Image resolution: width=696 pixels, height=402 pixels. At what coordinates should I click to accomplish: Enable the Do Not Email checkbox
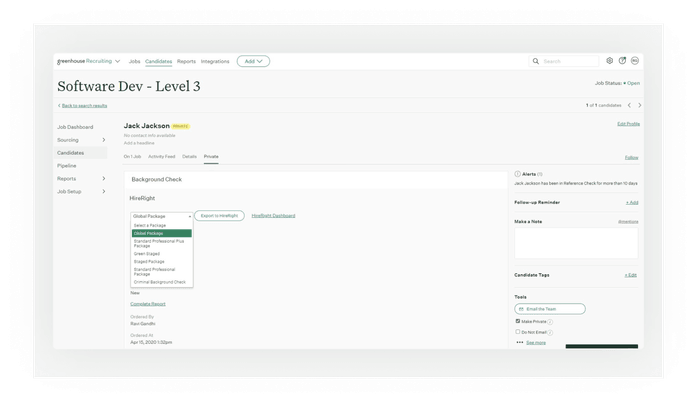point(518,332)
